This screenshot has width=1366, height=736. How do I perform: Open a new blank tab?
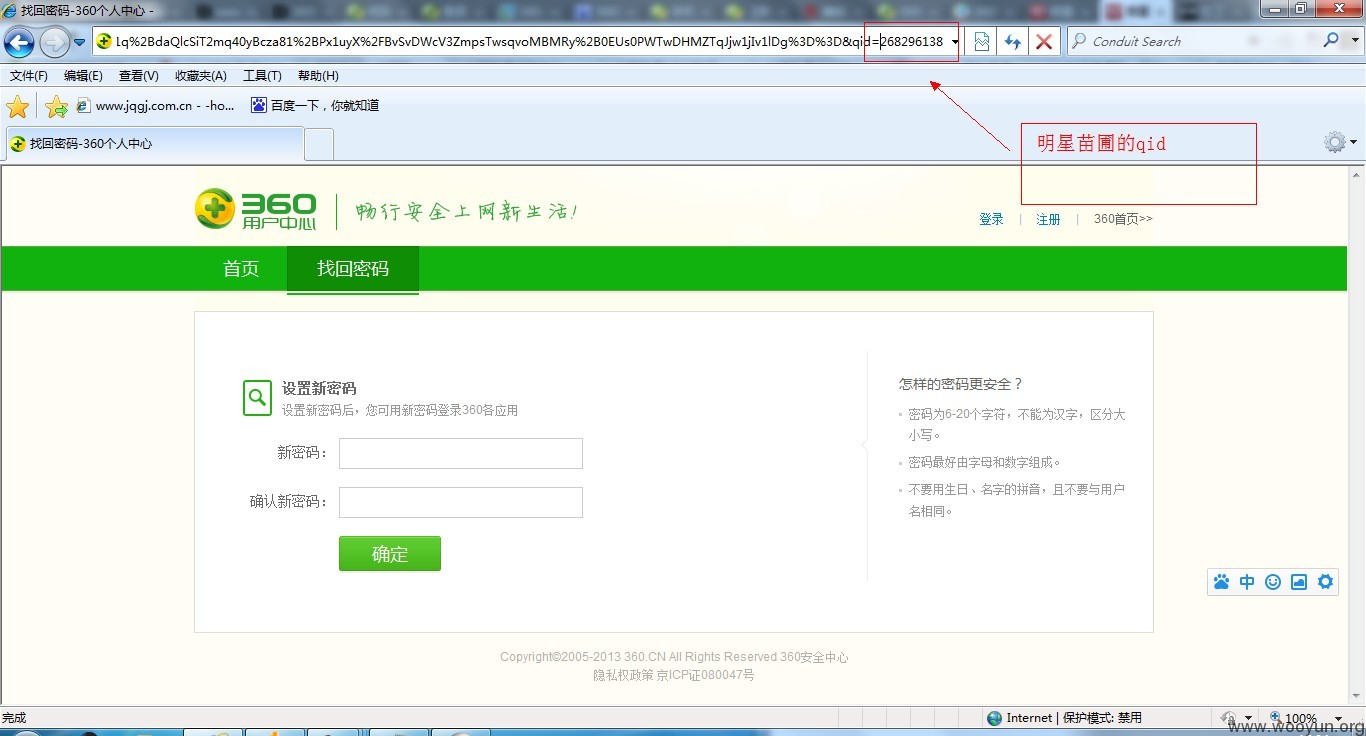pos(319,144)
